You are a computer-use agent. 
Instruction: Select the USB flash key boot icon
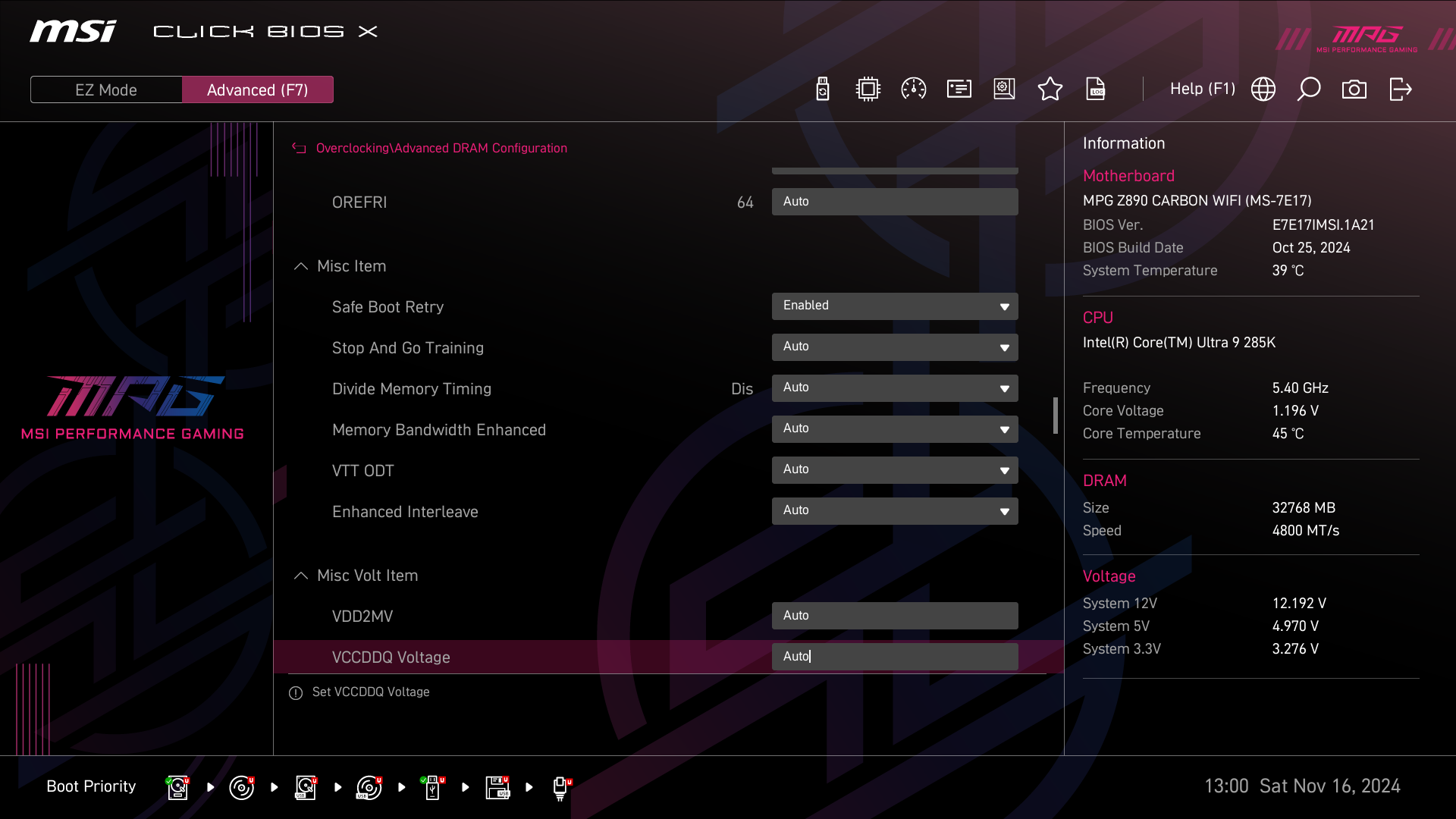tap(433, 787)
